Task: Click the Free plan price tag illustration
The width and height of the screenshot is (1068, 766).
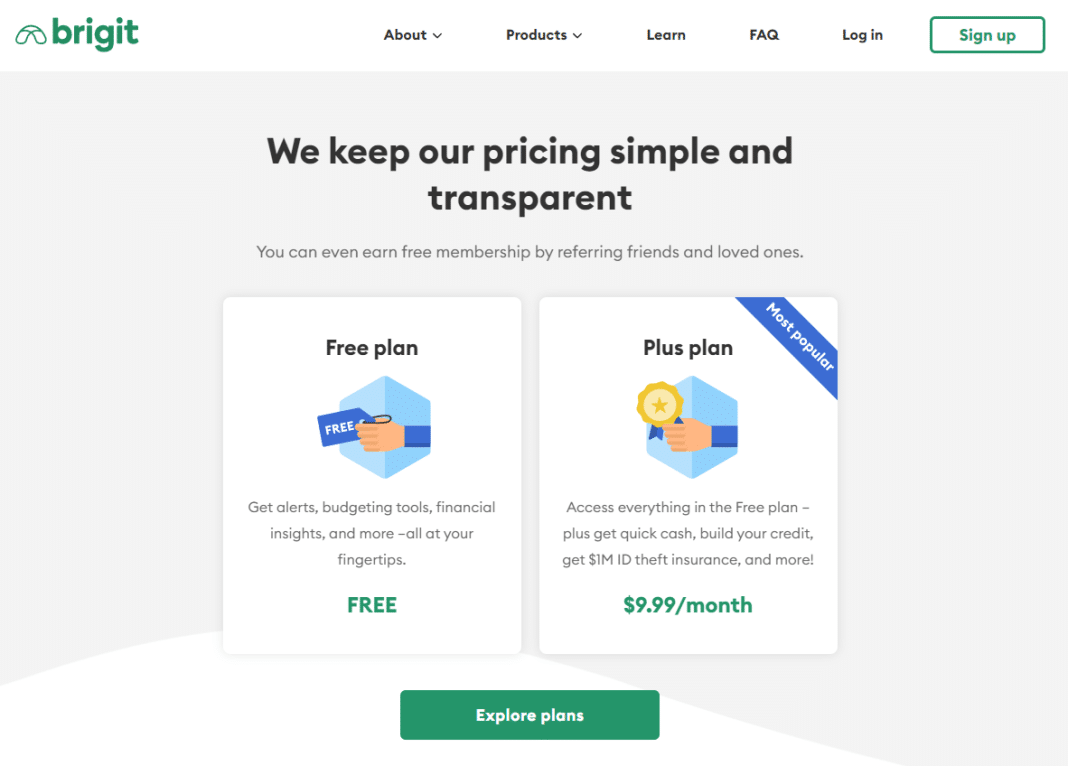Action: coord(374,427)
